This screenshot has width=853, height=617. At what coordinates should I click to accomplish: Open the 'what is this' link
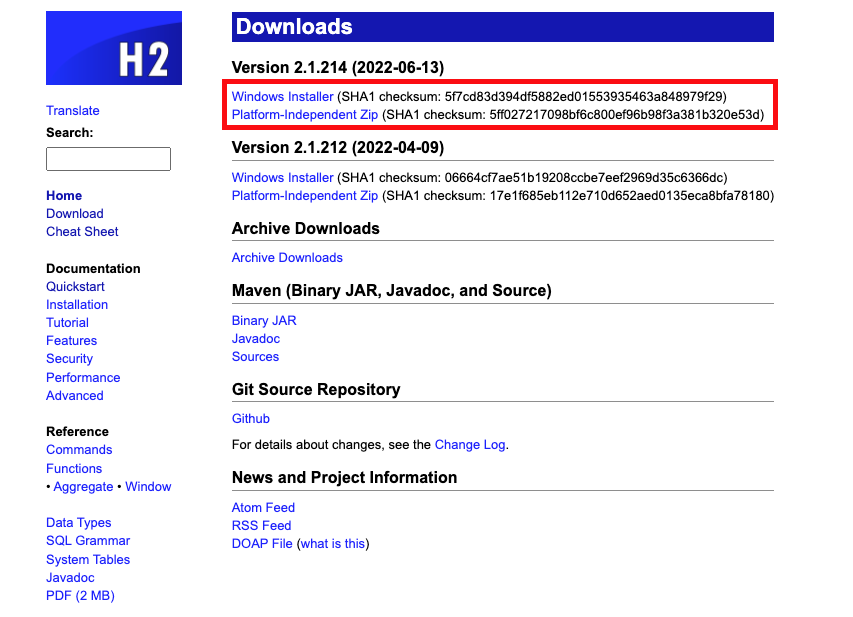click(x=333, y=543)
